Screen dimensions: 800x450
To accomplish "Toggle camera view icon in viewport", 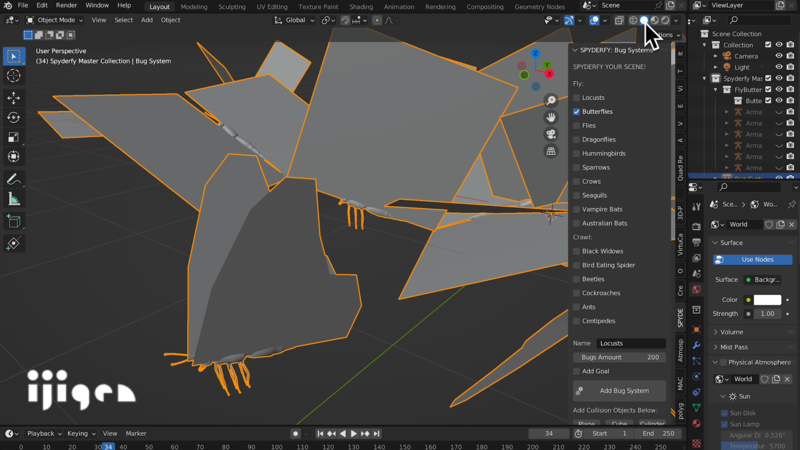I will click(x=551, y=134).
